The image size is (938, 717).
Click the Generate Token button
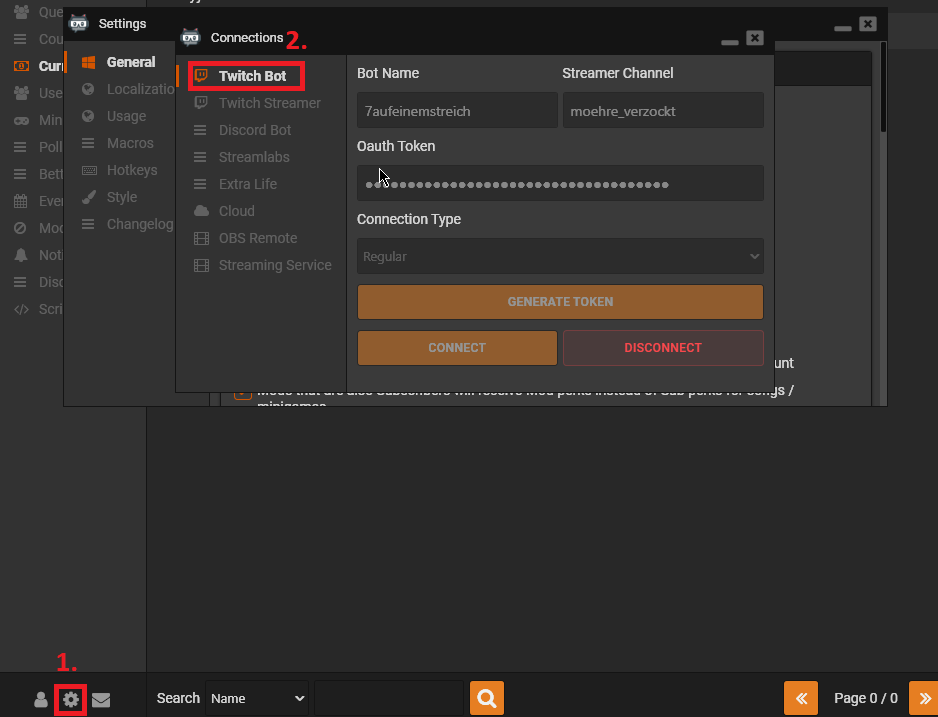560,302
